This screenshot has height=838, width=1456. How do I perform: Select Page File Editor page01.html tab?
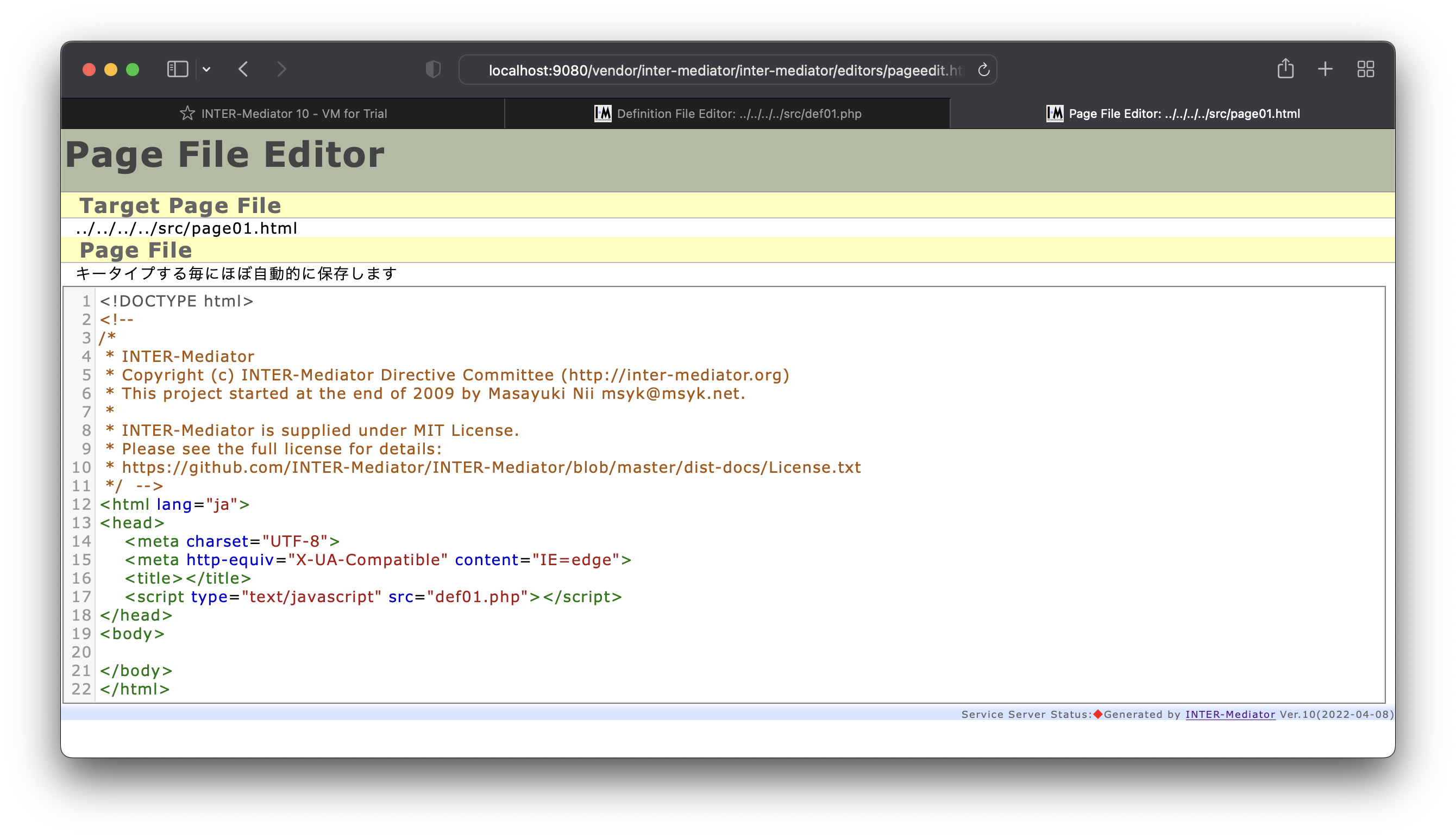[x=1172, y=114]
